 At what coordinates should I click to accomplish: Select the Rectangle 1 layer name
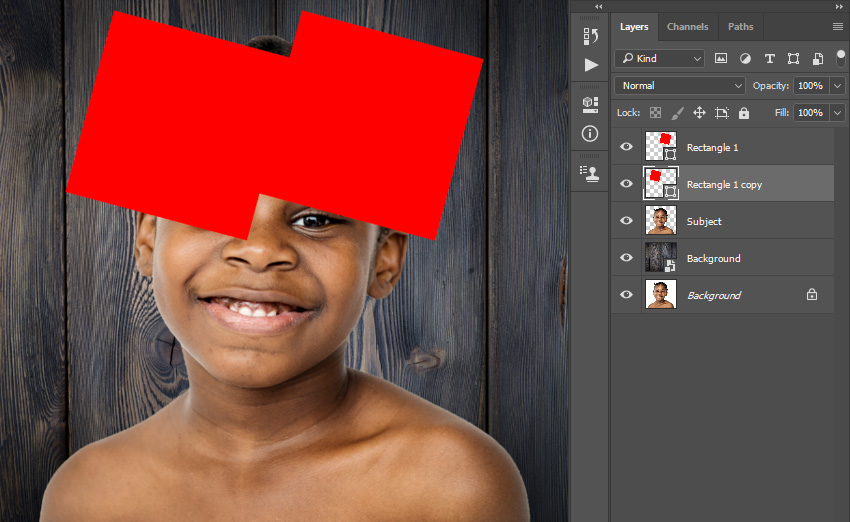pyautogui.click(x=712, y=147)
